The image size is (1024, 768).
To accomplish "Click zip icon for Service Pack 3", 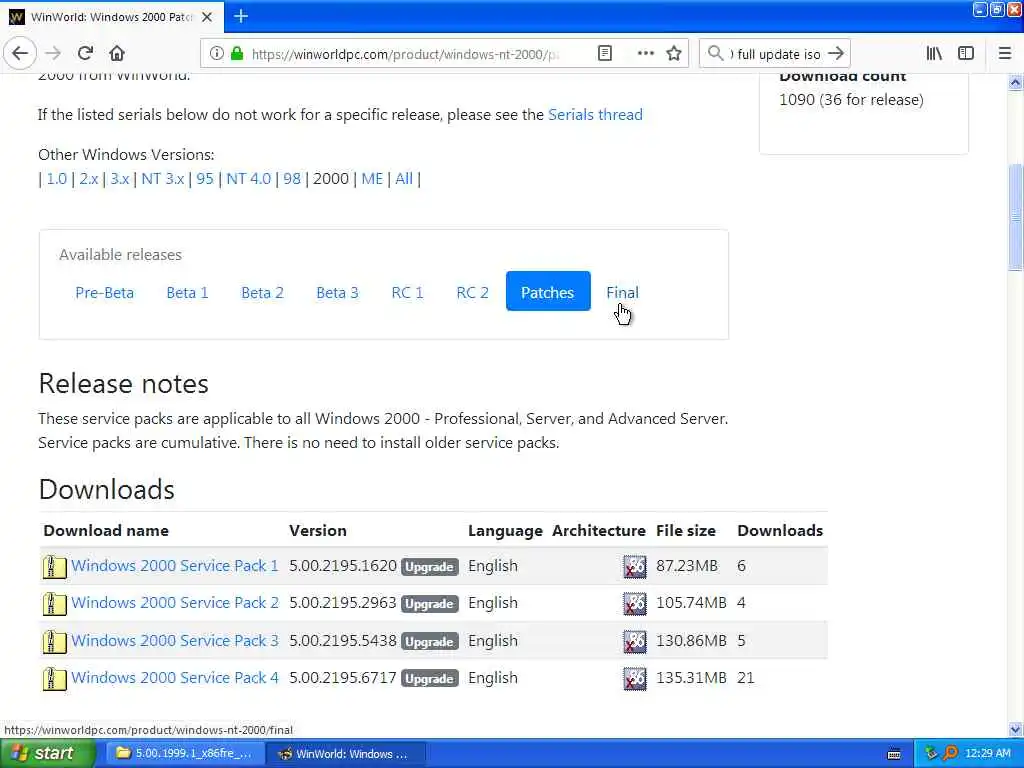I will coord(54,641).
